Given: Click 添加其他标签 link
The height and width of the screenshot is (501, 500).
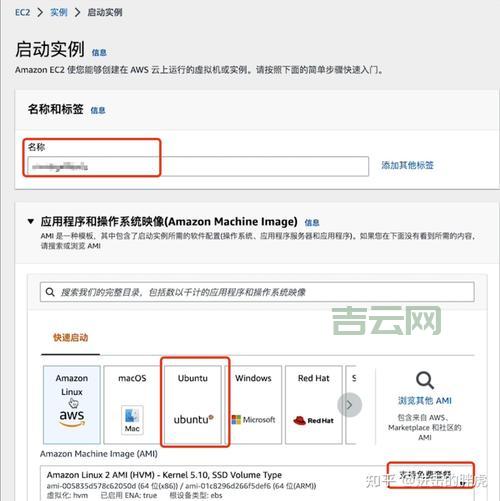Looking at the screenshot, I should pyautogui.click(x=407, y=165).
